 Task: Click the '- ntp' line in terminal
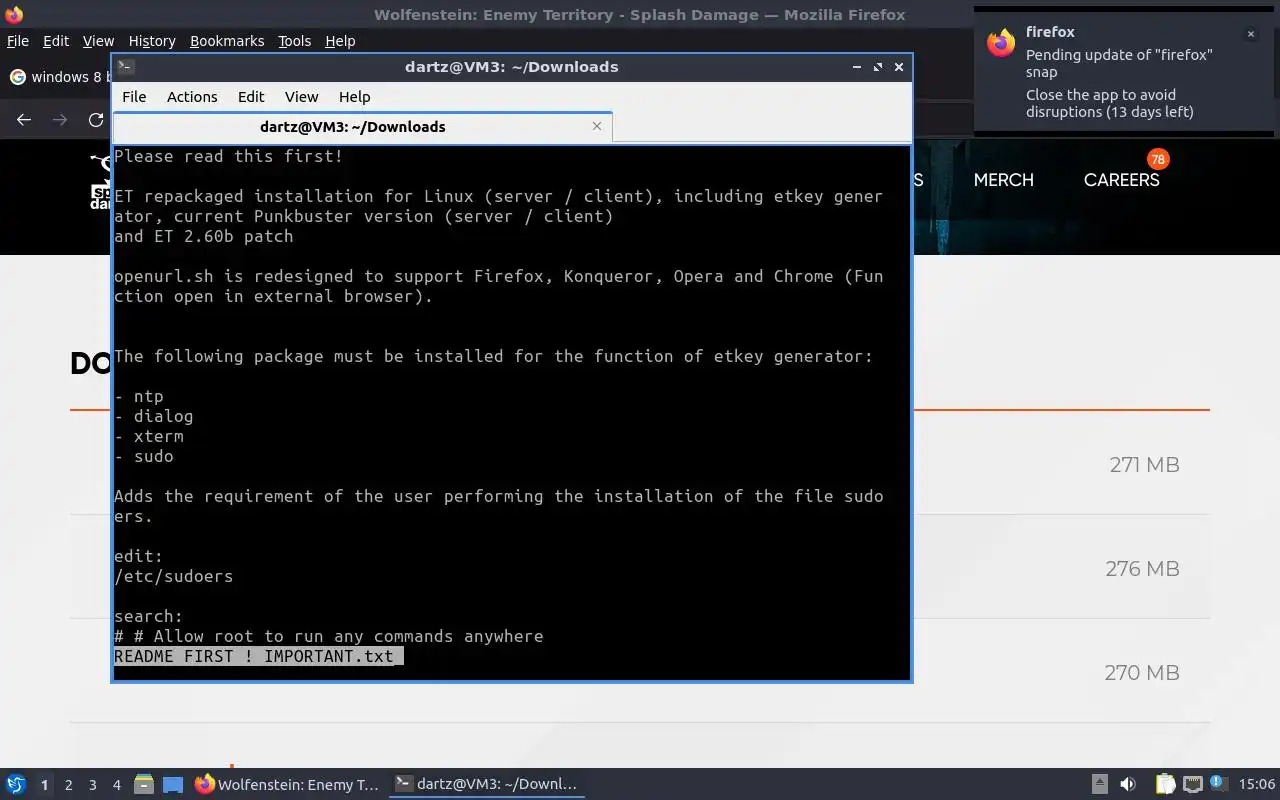tap(139, 396)
